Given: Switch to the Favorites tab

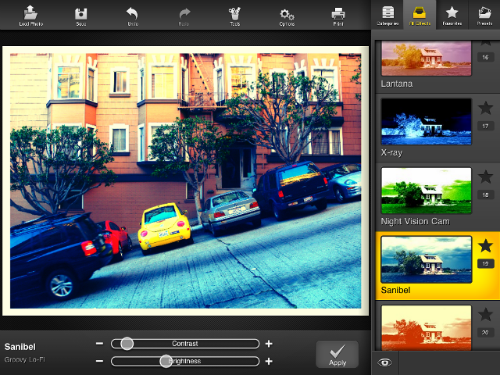Looking at the screenshot, I should pos(452,15).
